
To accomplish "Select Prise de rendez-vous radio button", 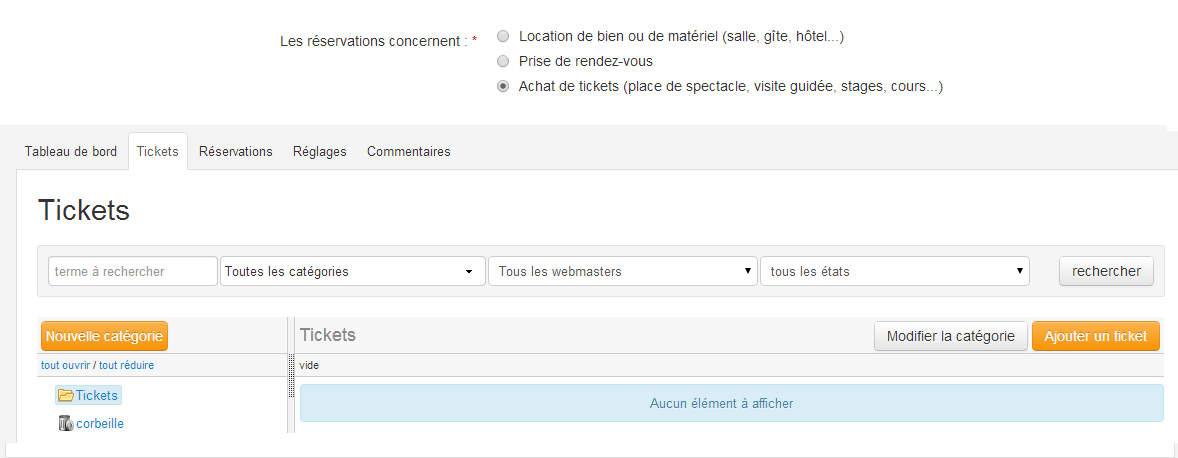I will 503,61.
